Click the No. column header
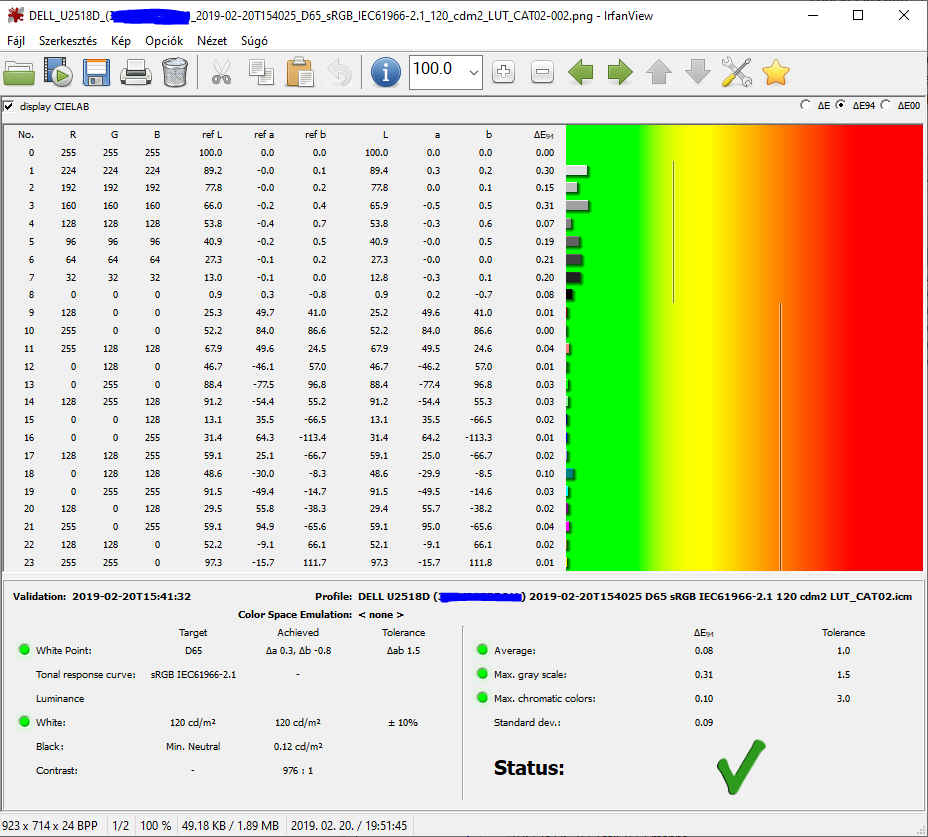 pyautogui.click(x=26, y=135)
